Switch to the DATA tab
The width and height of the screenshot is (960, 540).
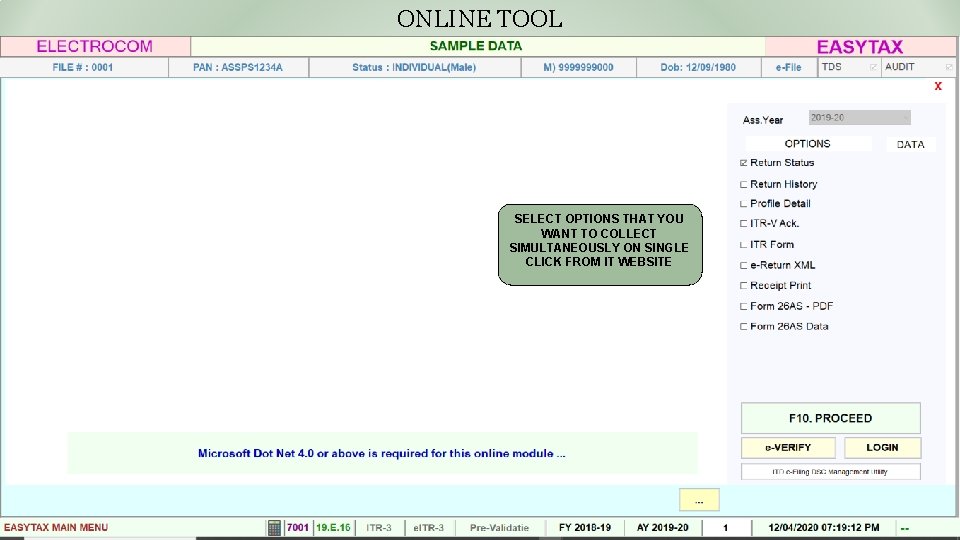coord(910,144)
